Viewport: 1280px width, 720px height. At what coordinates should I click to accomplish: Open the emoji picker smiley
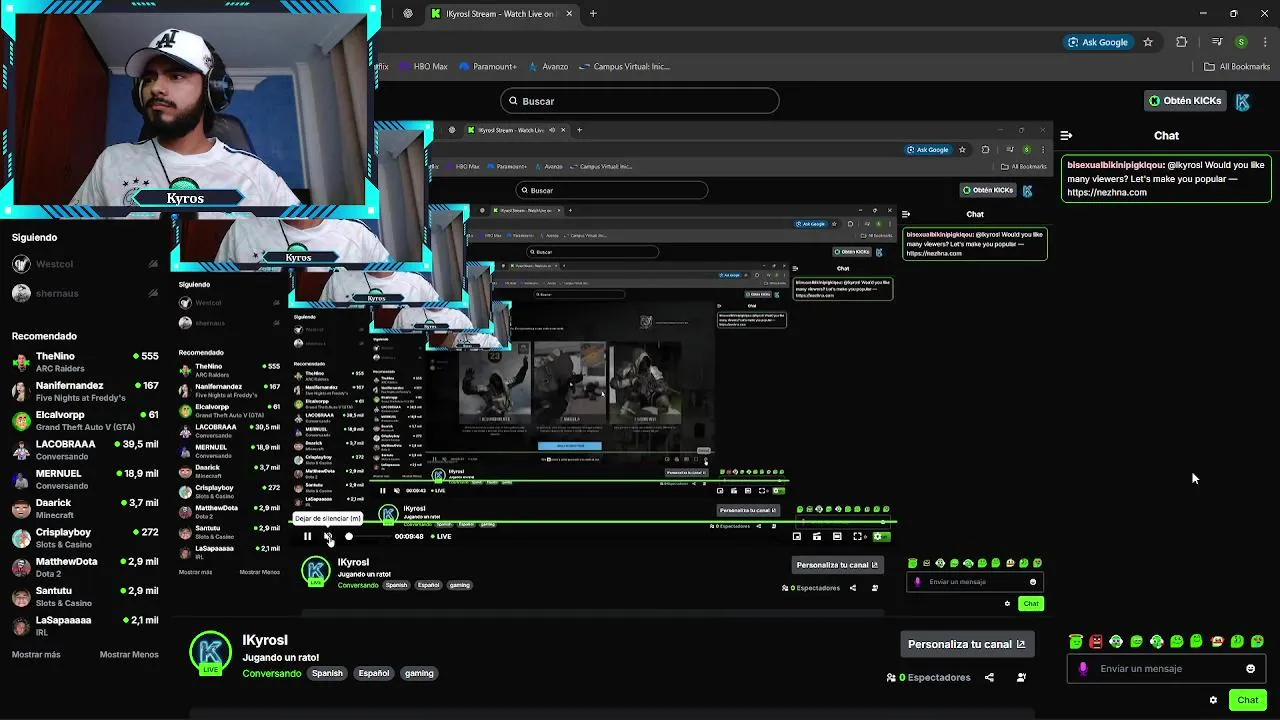click(x=1250, y=669)
